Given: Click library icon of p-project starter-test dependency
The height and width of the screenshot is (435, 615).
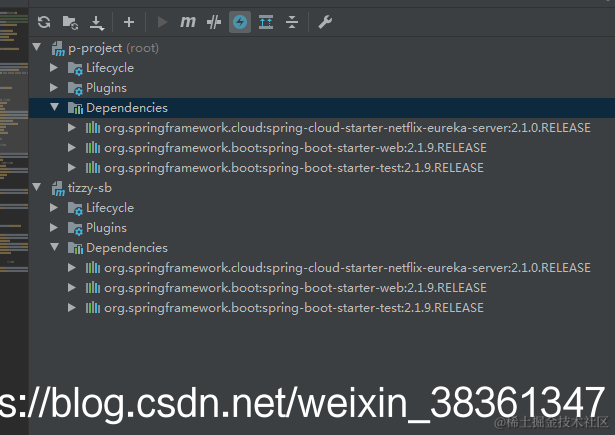Looking at the screenshot, I should tap(93, 167).
